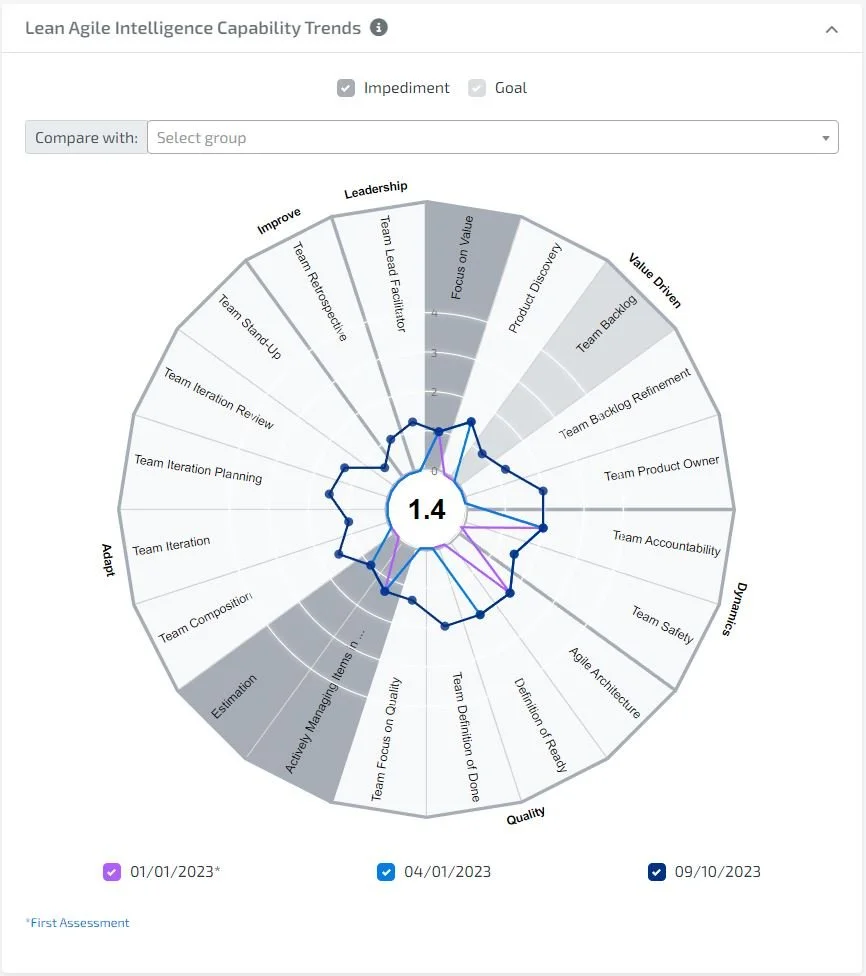Screen dimensions: 866x976
Task: Enable the Goal checkbox
Action: point(477,88)
